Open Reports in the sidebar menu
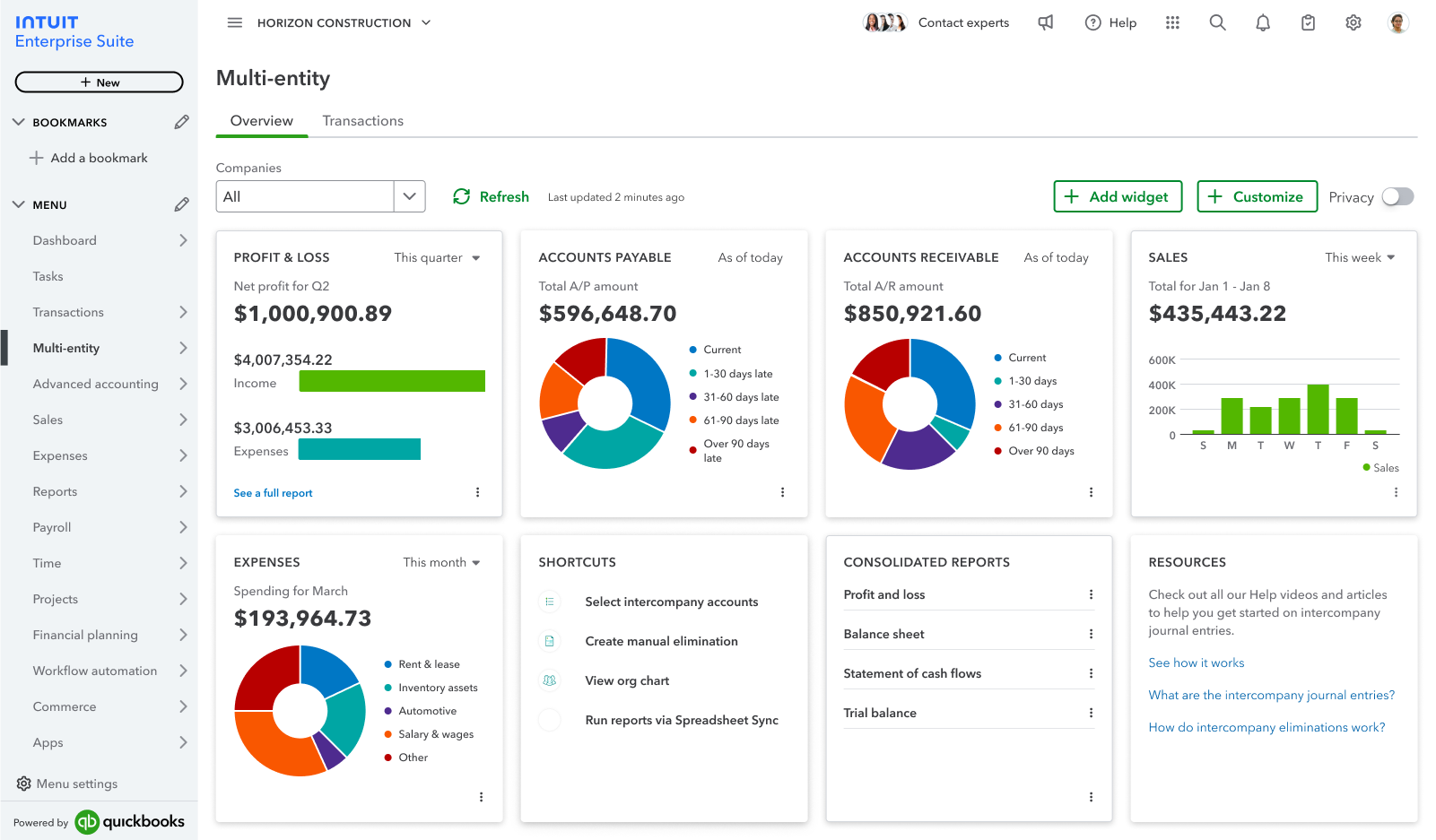The image size is (1436, 840). coord(55,491)
